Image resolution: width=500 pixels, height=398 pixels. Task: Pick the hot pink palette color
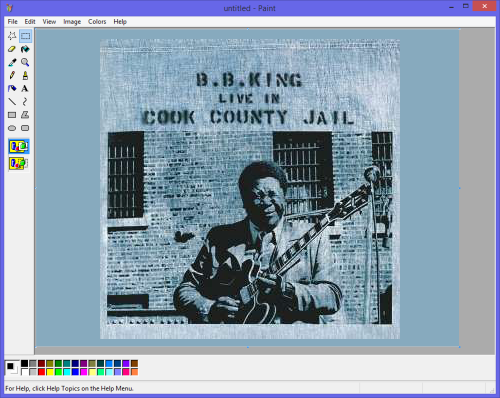(126, 372)
